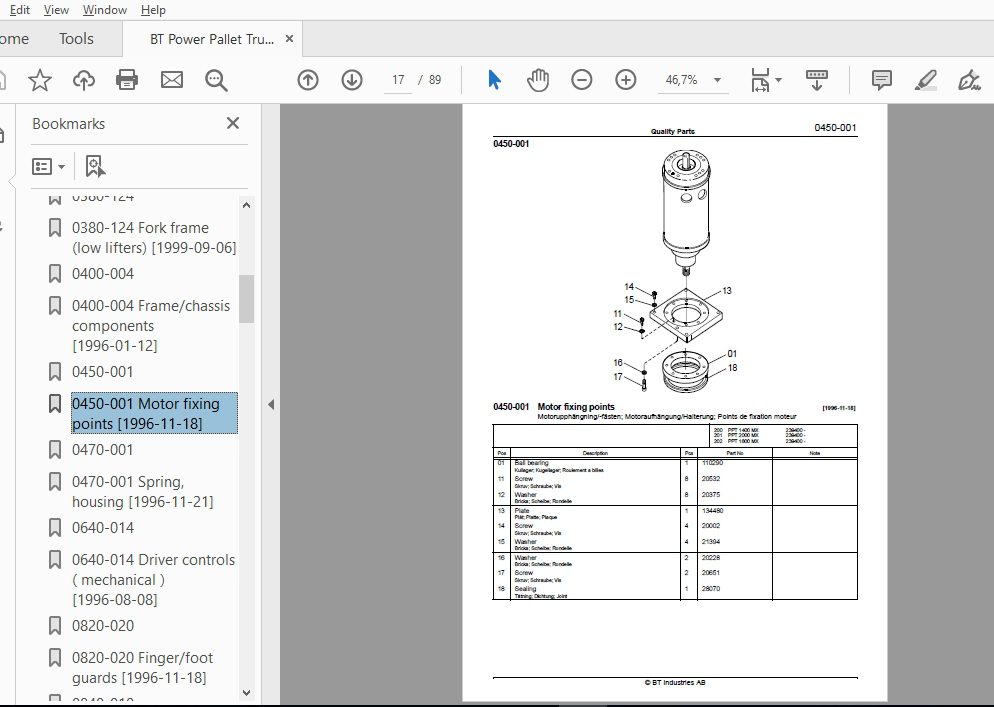Go to the next page arrow
The width and height of the screenshot is (994, 707).
tap(352, 80)
